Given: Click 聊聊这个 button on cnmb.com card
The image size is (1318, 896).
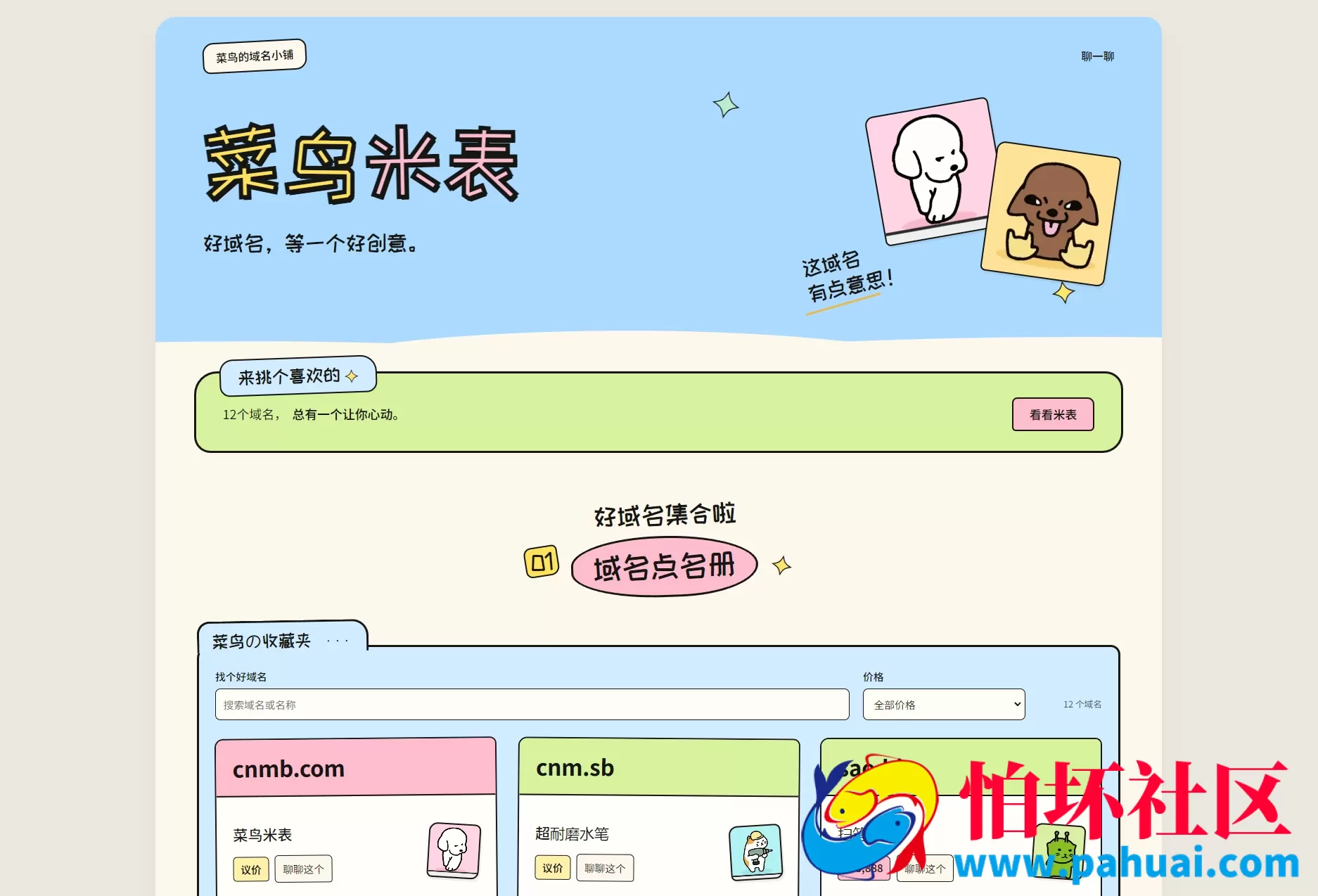Looking at the screenshot, I should (x=303, y=869).
